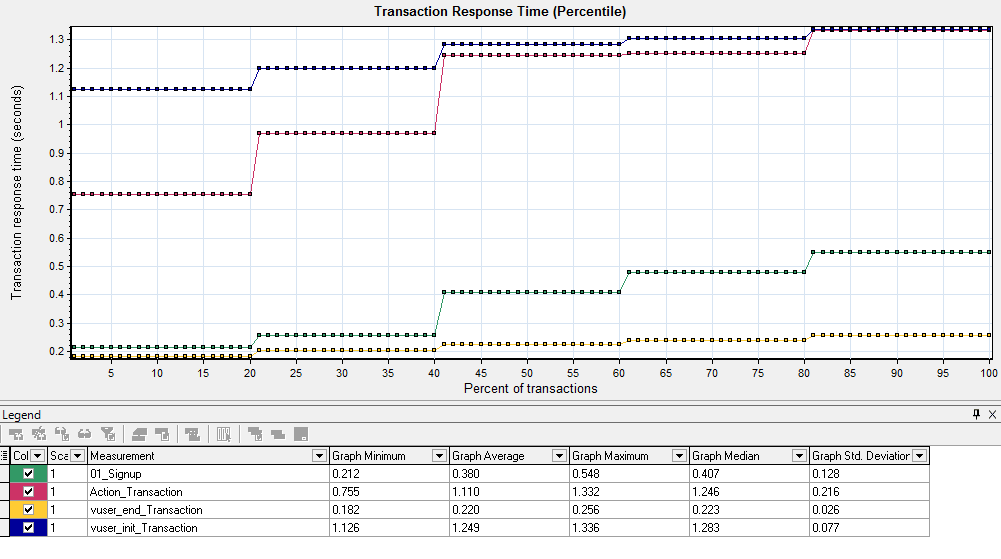Open the Graph Std. Deviation dropdown arrow
This screenshot has width=1001, height=559.
click(919, 456)
